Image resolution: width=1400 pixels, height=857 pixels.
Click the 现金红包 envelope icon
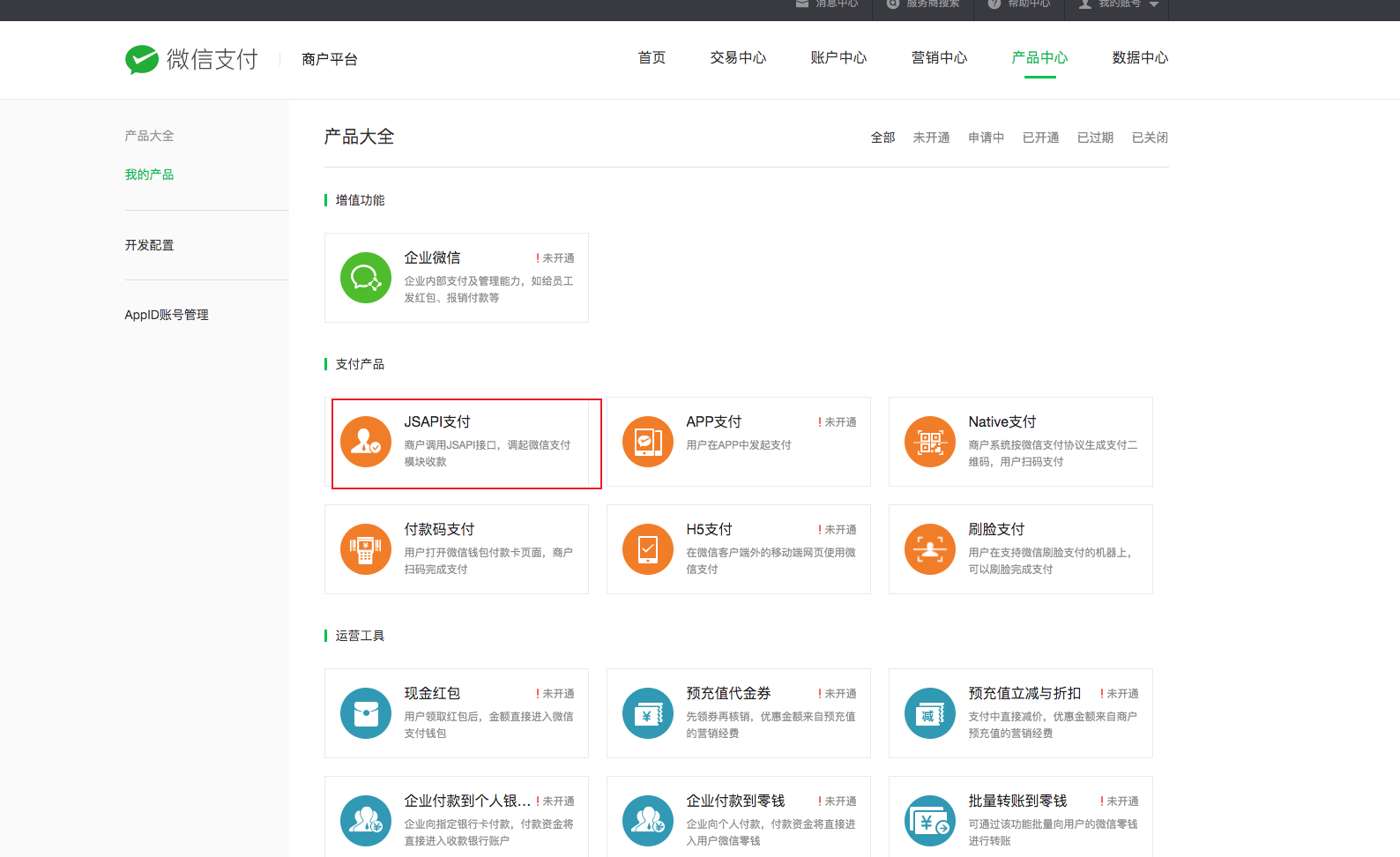(366, 713)
